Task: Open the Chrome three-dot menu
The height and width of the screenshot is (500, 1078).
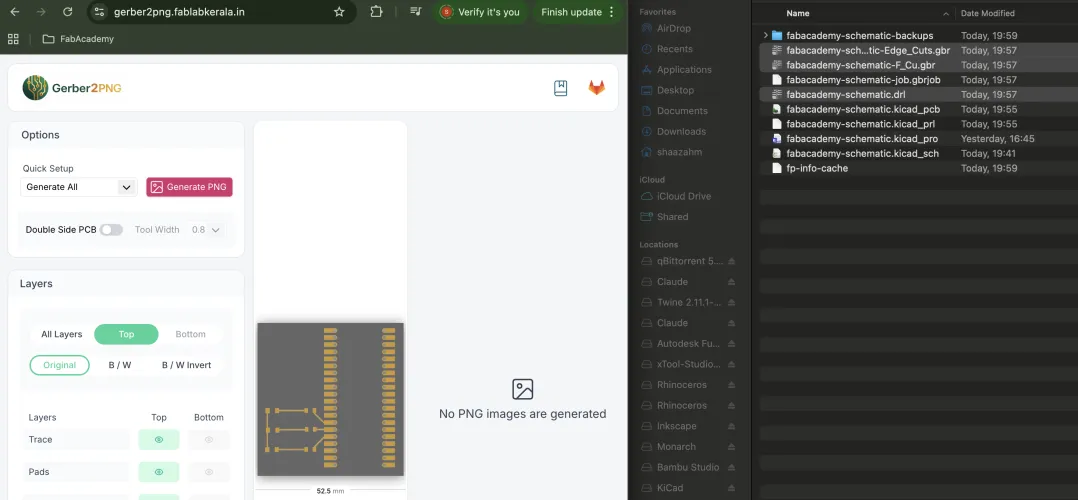Action: tap(611, 12)
